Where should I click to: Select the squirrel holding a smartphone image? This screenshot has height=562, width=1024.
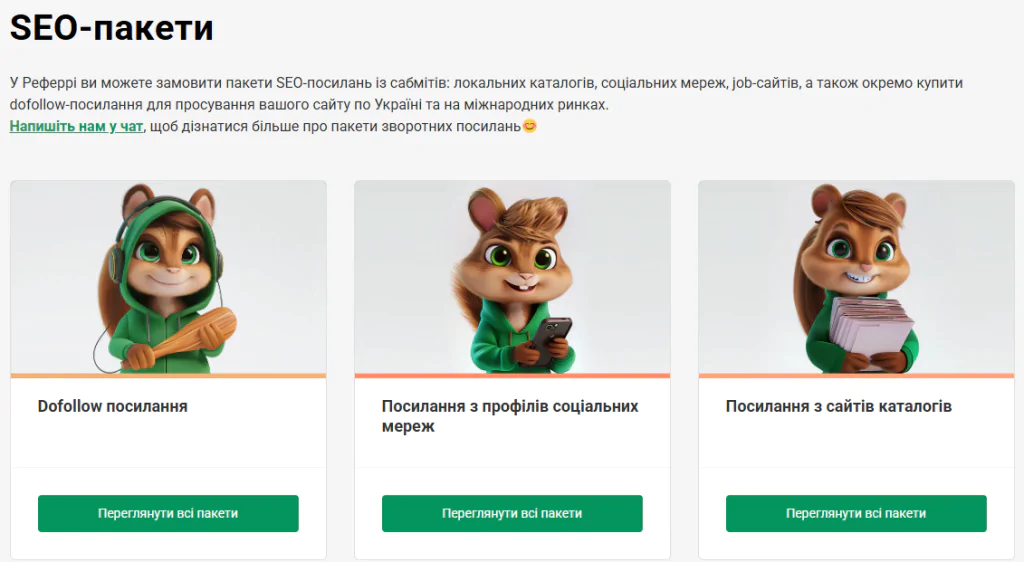coord(513,277)
